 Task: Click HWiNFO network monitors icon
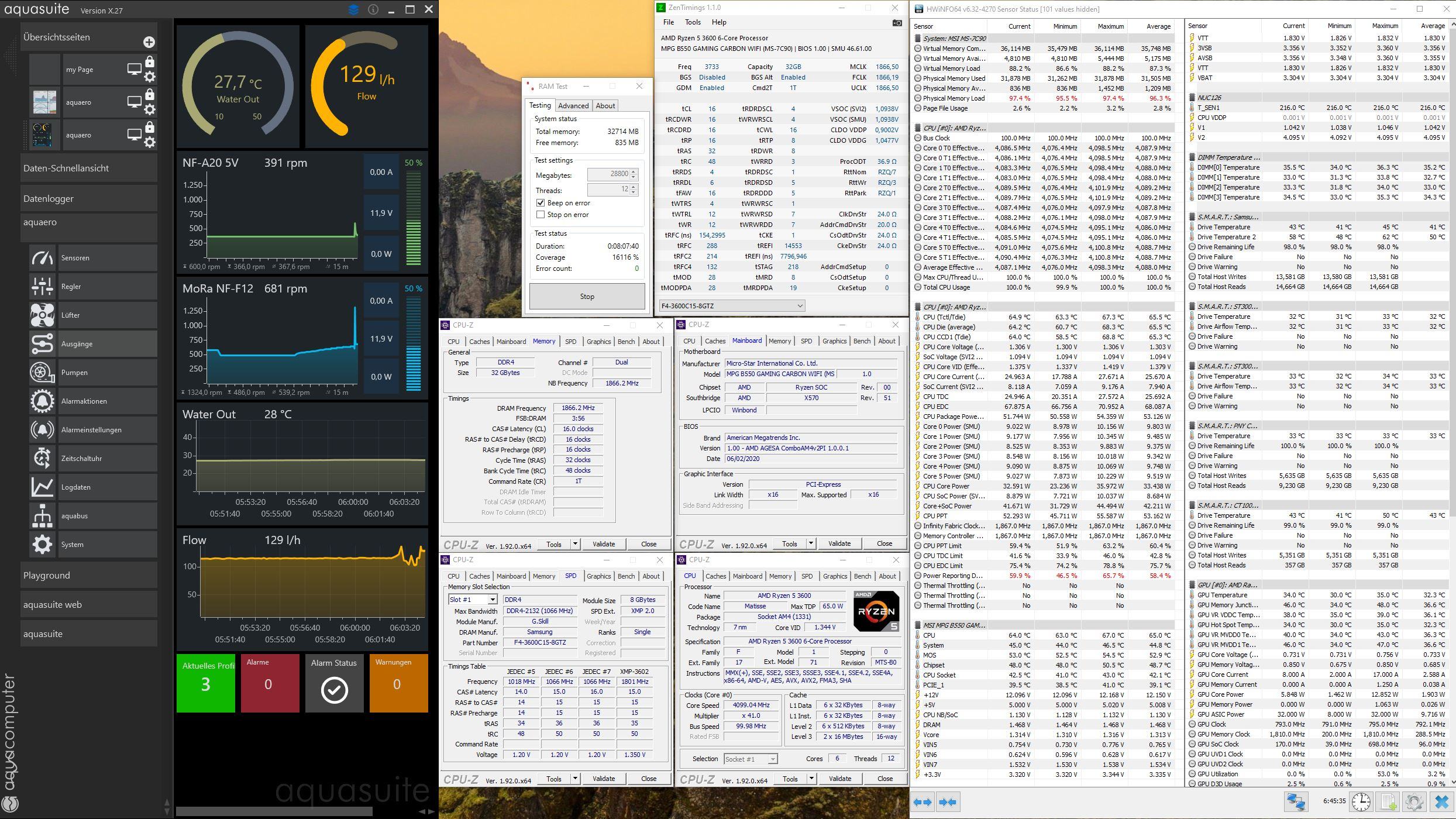[x=1296, y=801]
